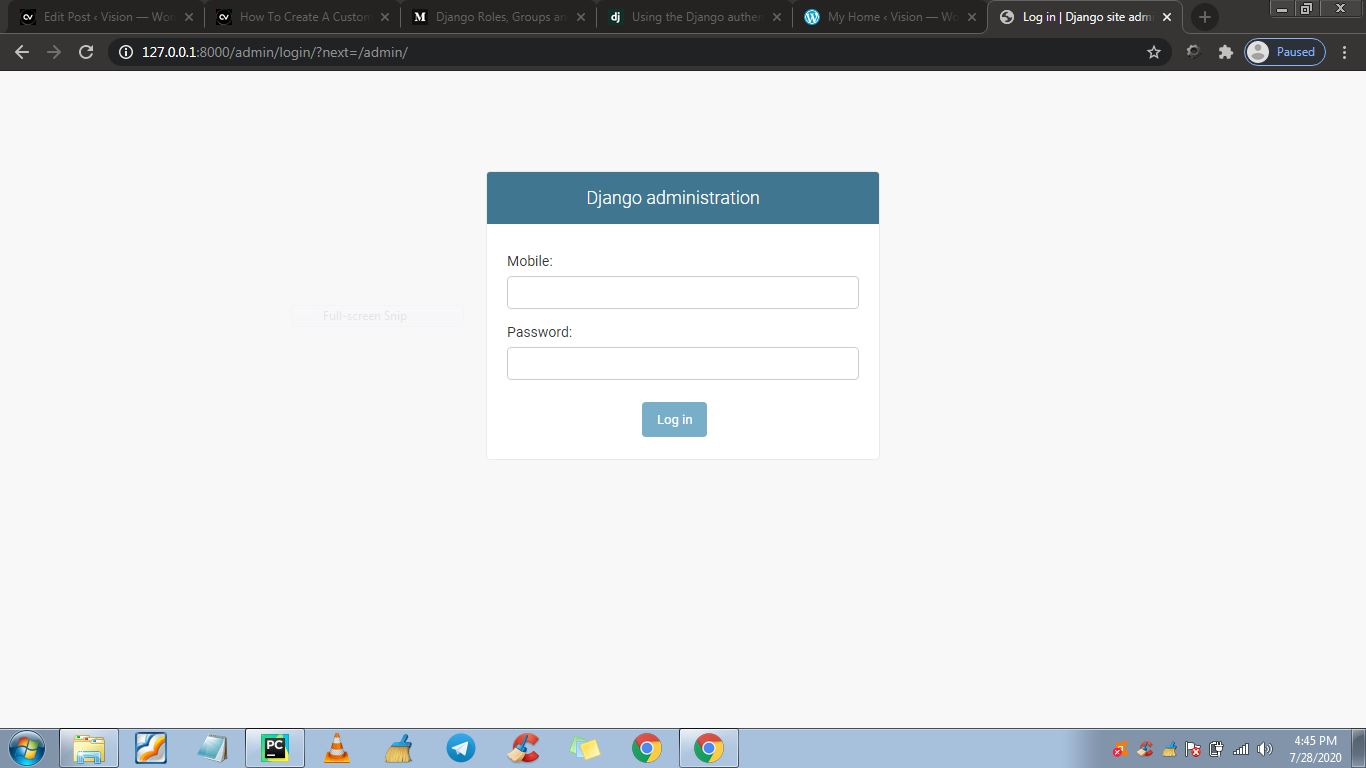The height and width of the screenshot is (768, 1366).
Task: Open PyCharm from the taskbar
Action: (275, 748)
